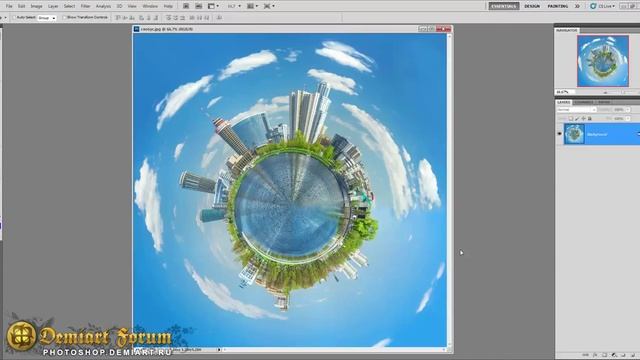The width and height of the screenshot is (640, 360).
Task: Open the Move tool preset picker
Action: point(3,18)
